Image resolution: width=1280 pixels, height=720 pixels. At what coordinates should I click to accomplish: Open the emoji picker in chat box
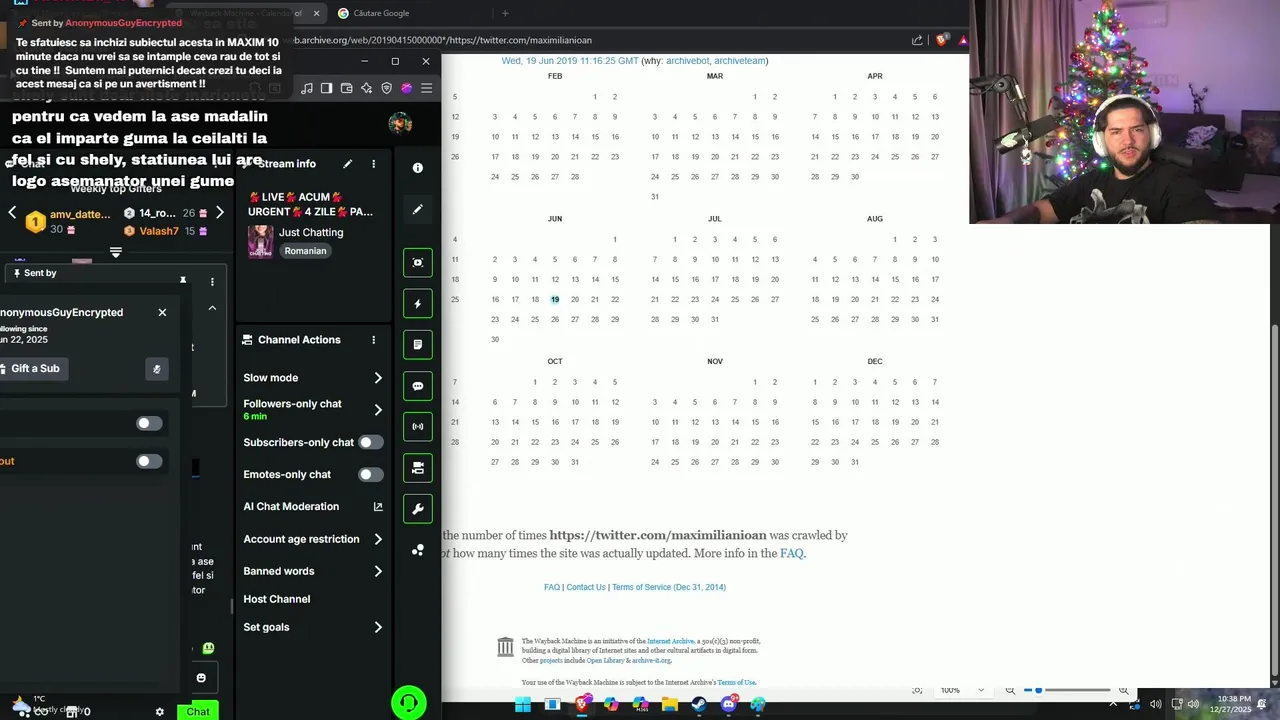[201, 678]
